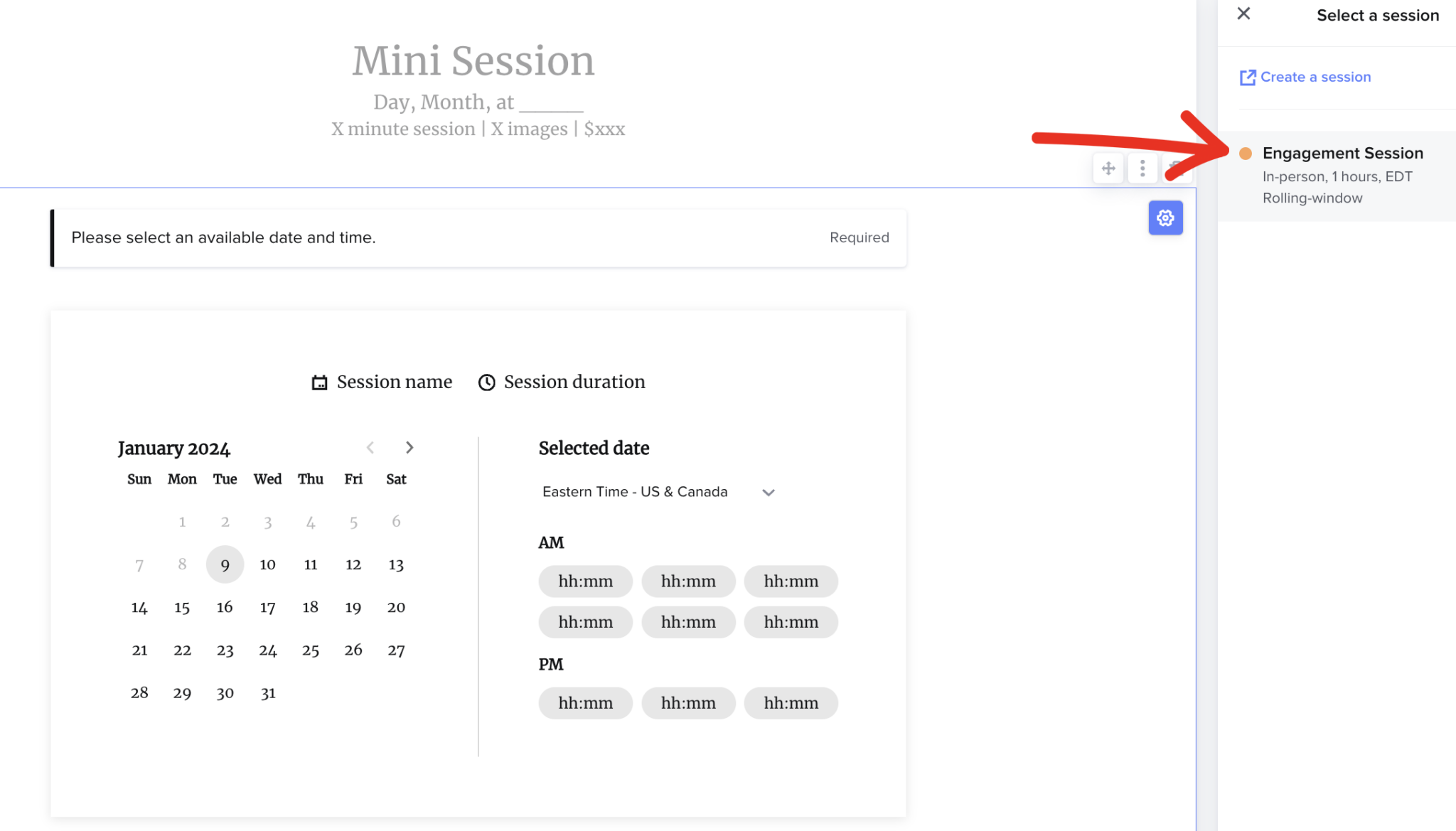1456x831 pixels.
Task: Choose January 14 on the calendar
Action: 139,607
